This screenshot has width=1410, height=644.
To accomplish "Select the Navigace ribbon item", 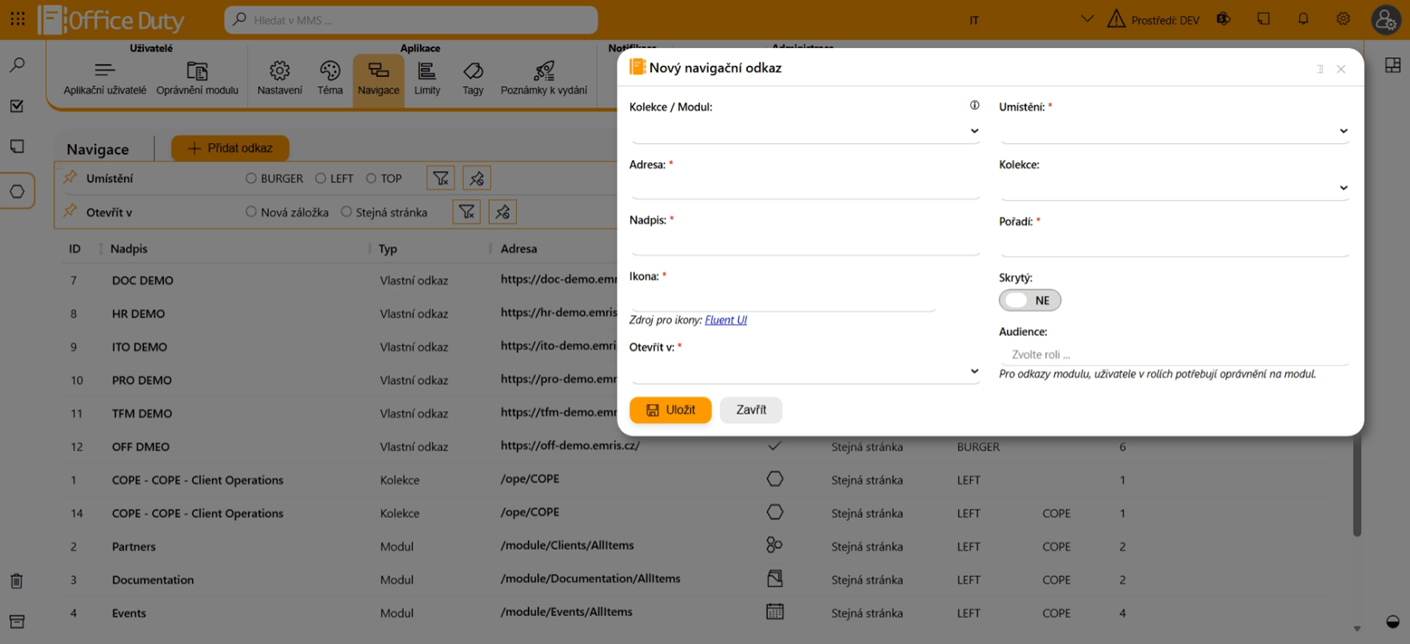I will click(378, 79).
